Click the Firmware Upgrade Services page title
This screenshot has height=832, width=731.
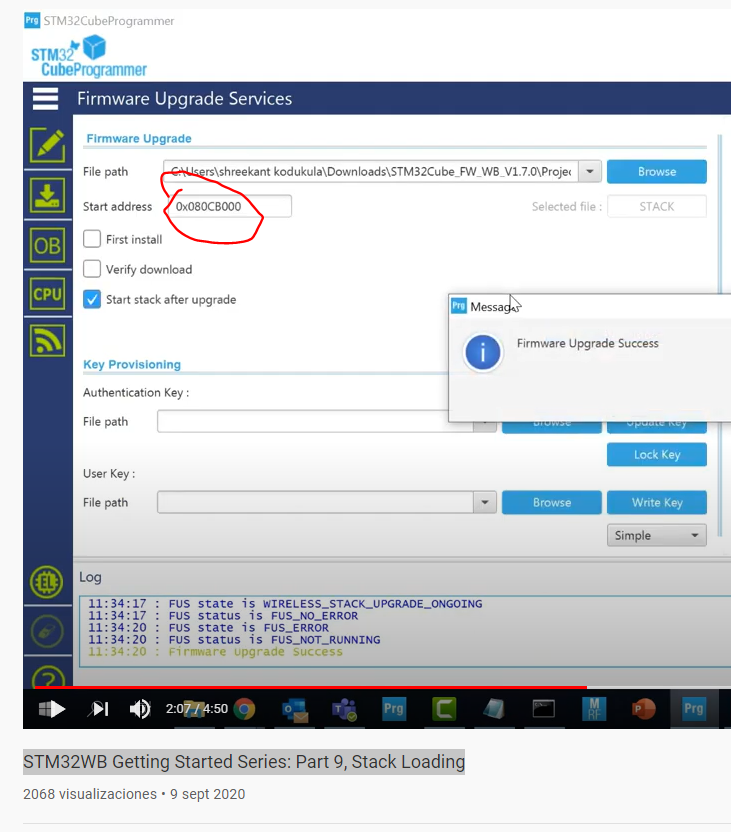185,99
